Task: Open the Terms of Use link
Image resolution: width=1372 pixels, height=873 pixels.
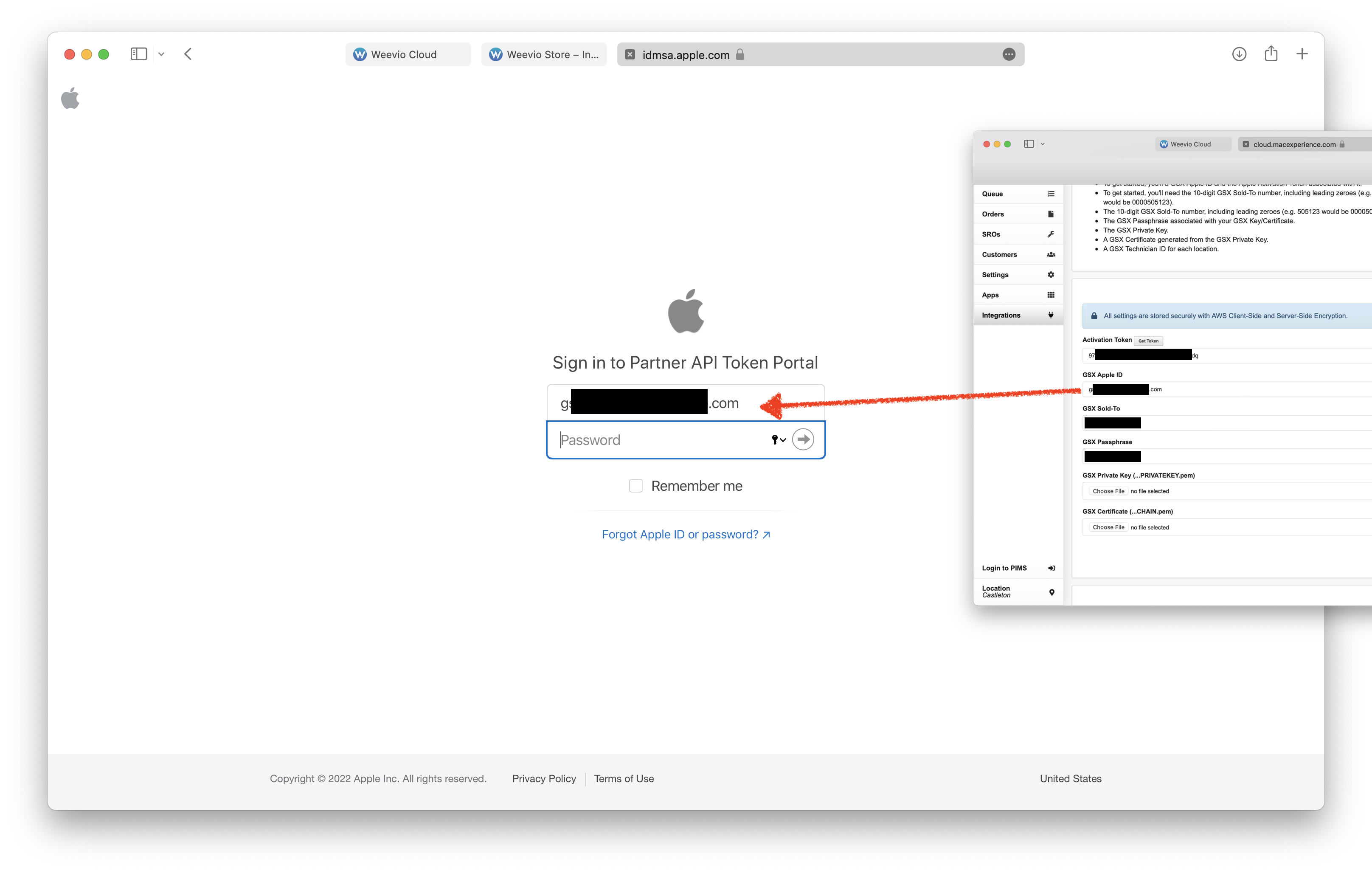Action: click(624, 778)
